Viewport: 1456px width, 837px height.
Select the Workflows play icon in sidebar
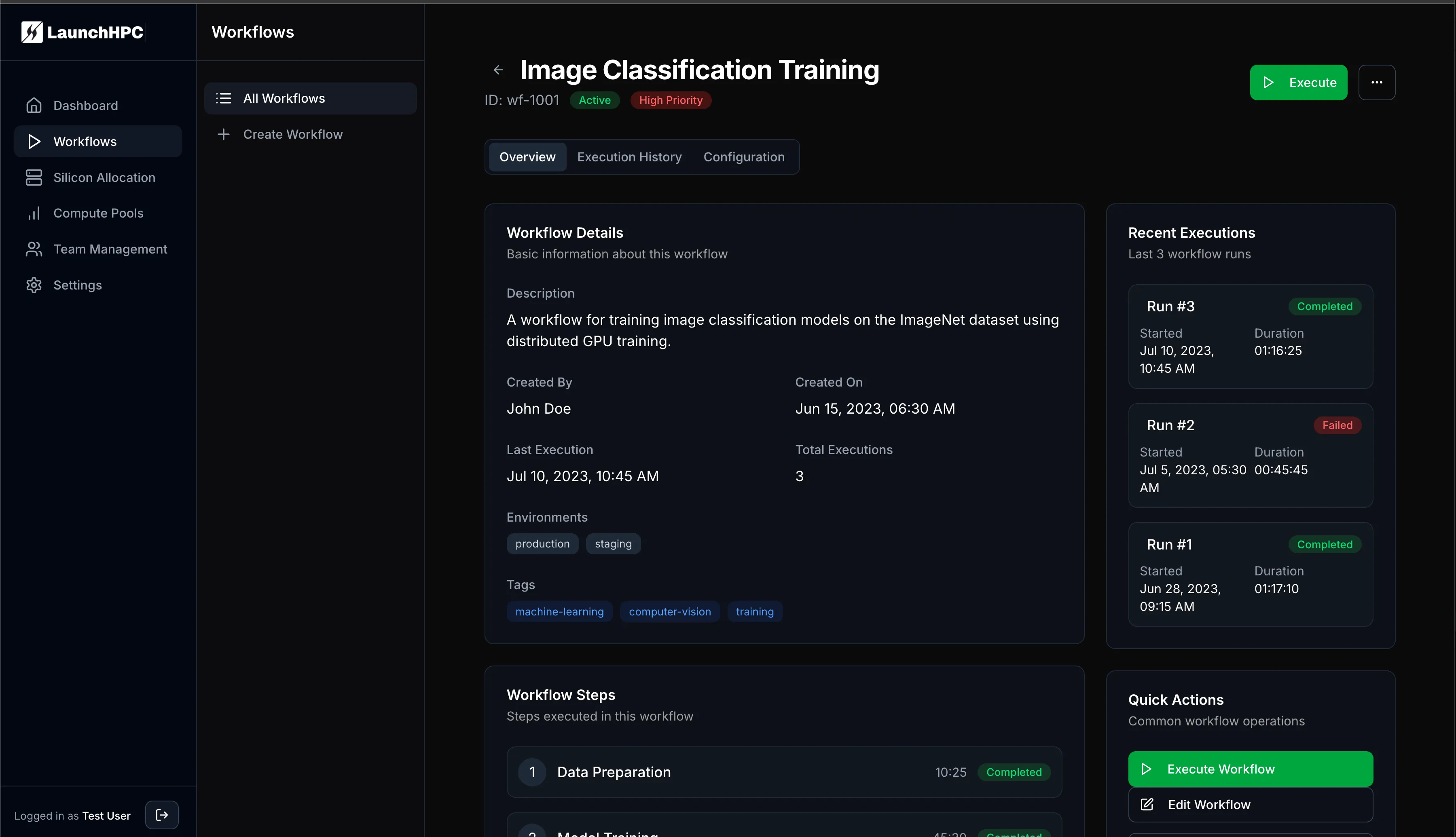(x=33, y=141)
